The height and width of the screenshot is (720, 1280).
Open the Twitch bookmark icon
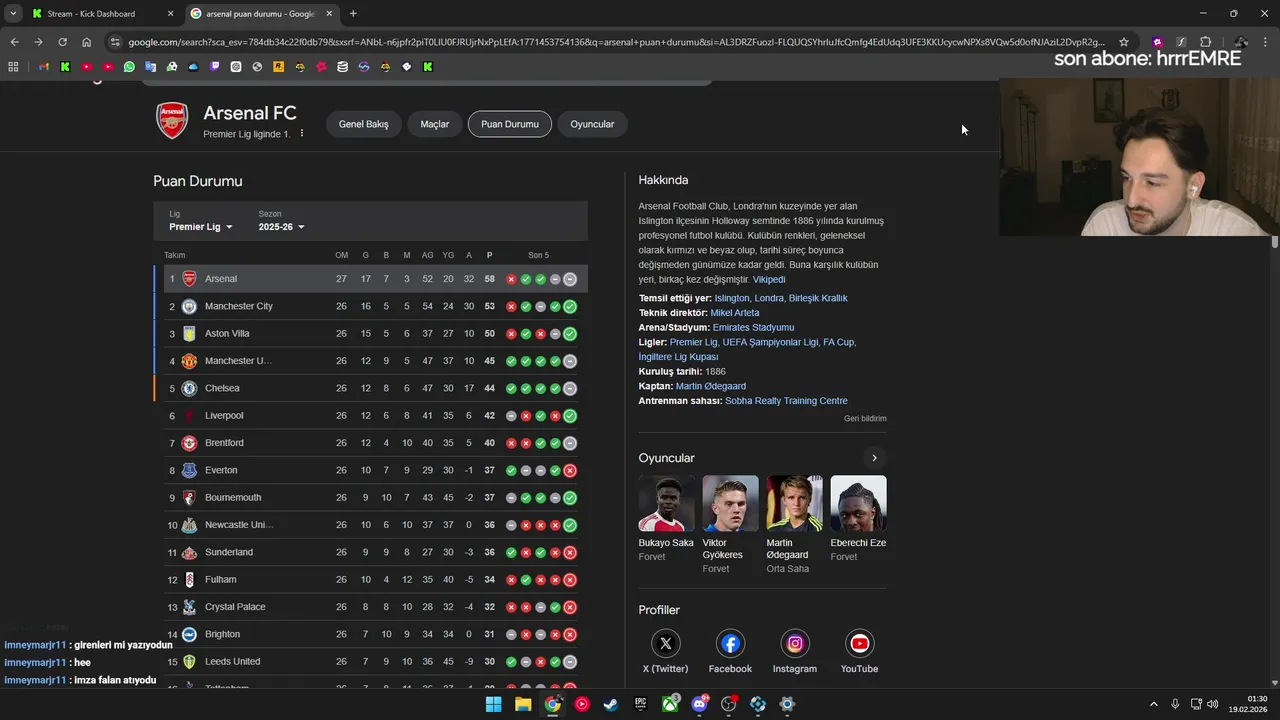click(214, 67)
